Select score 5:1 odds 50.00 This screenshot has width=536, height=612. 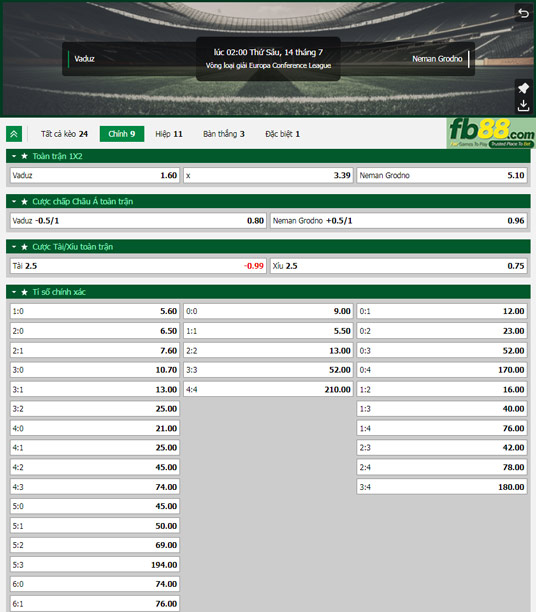(x=94, y=526)
